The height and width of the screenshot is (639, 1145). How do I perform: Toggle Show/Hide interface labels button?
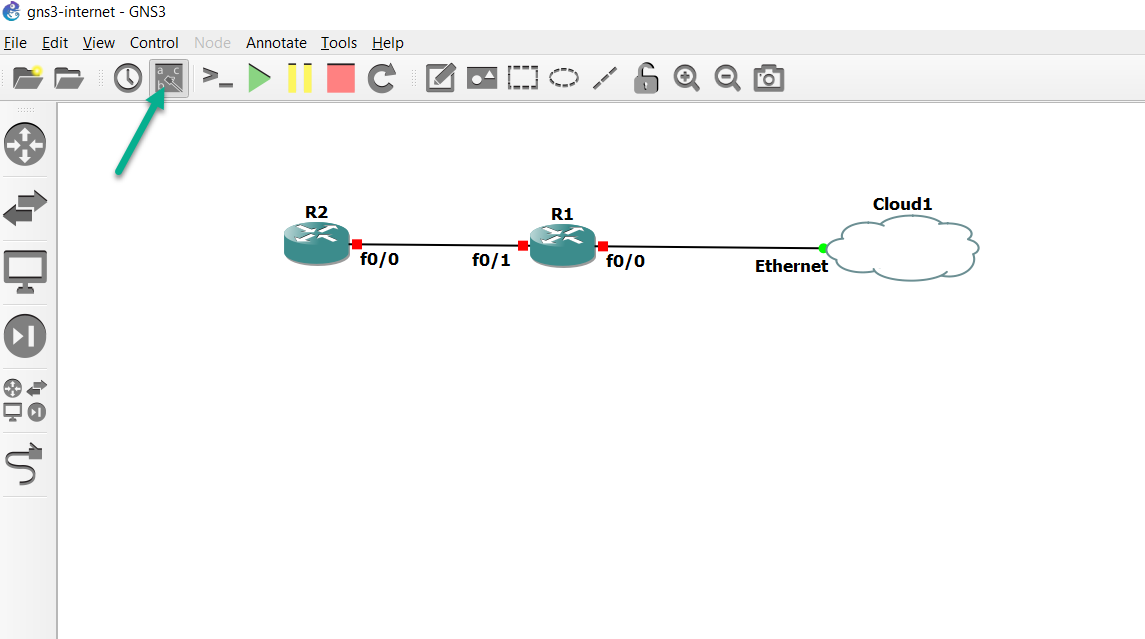pyautogui.click(x=169, y=77)
